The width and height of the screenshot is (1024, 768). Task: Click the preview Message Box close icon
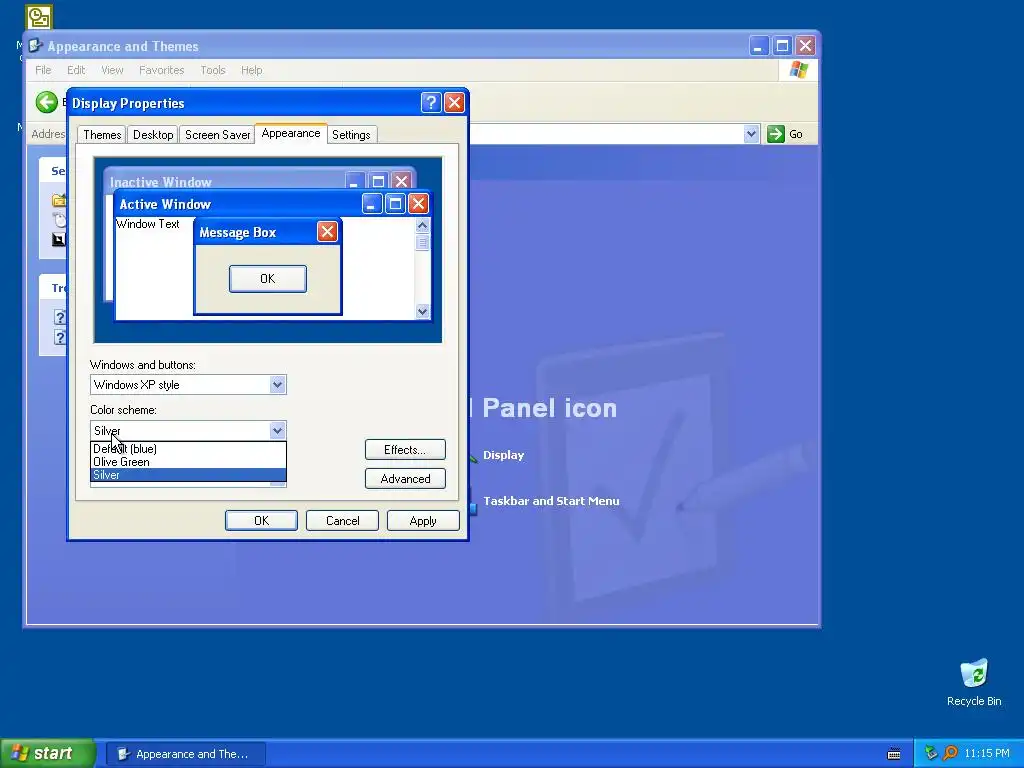point(327,231)
